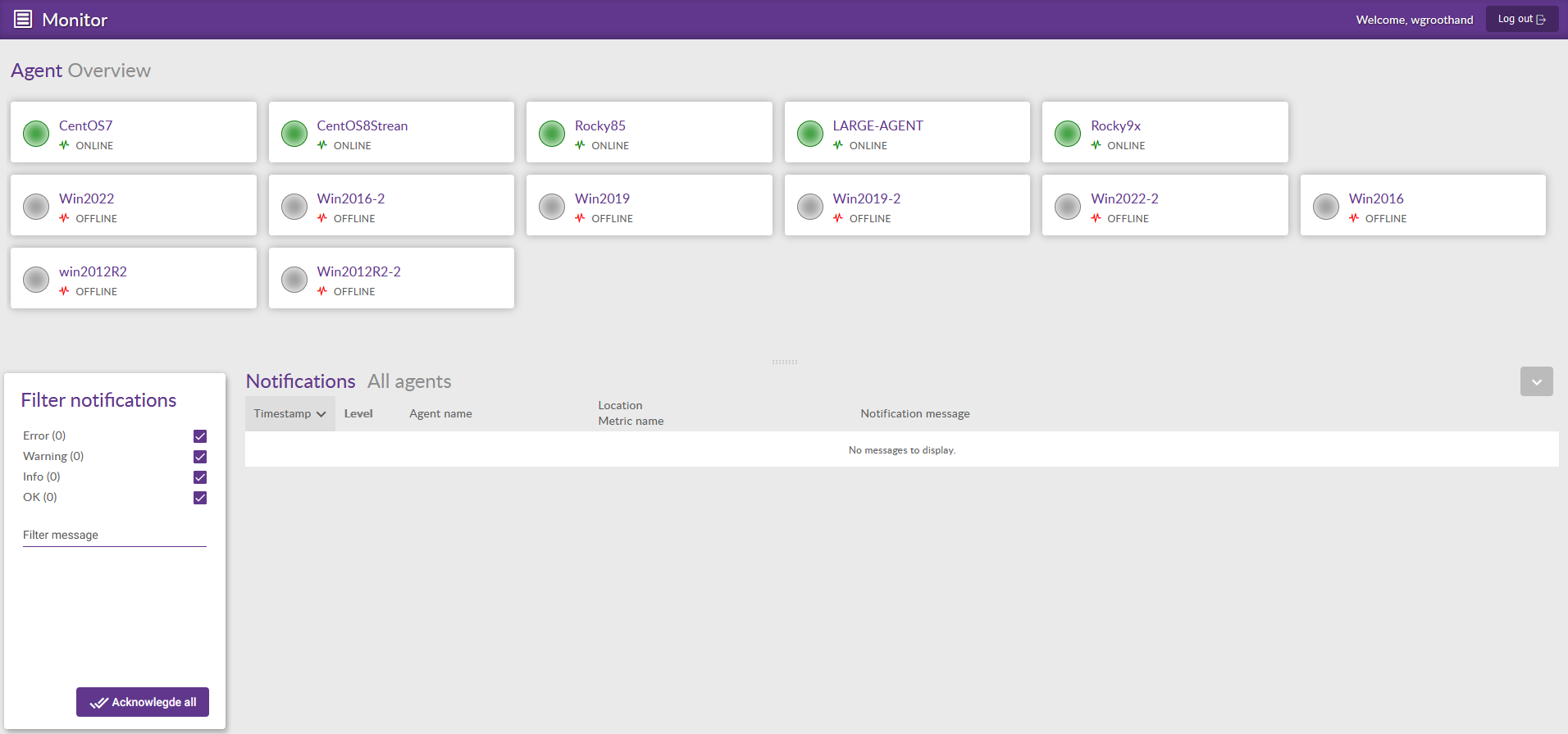
Task: Click LARGE-AGENT green status indicator
Action: click(x=809, y=133)
